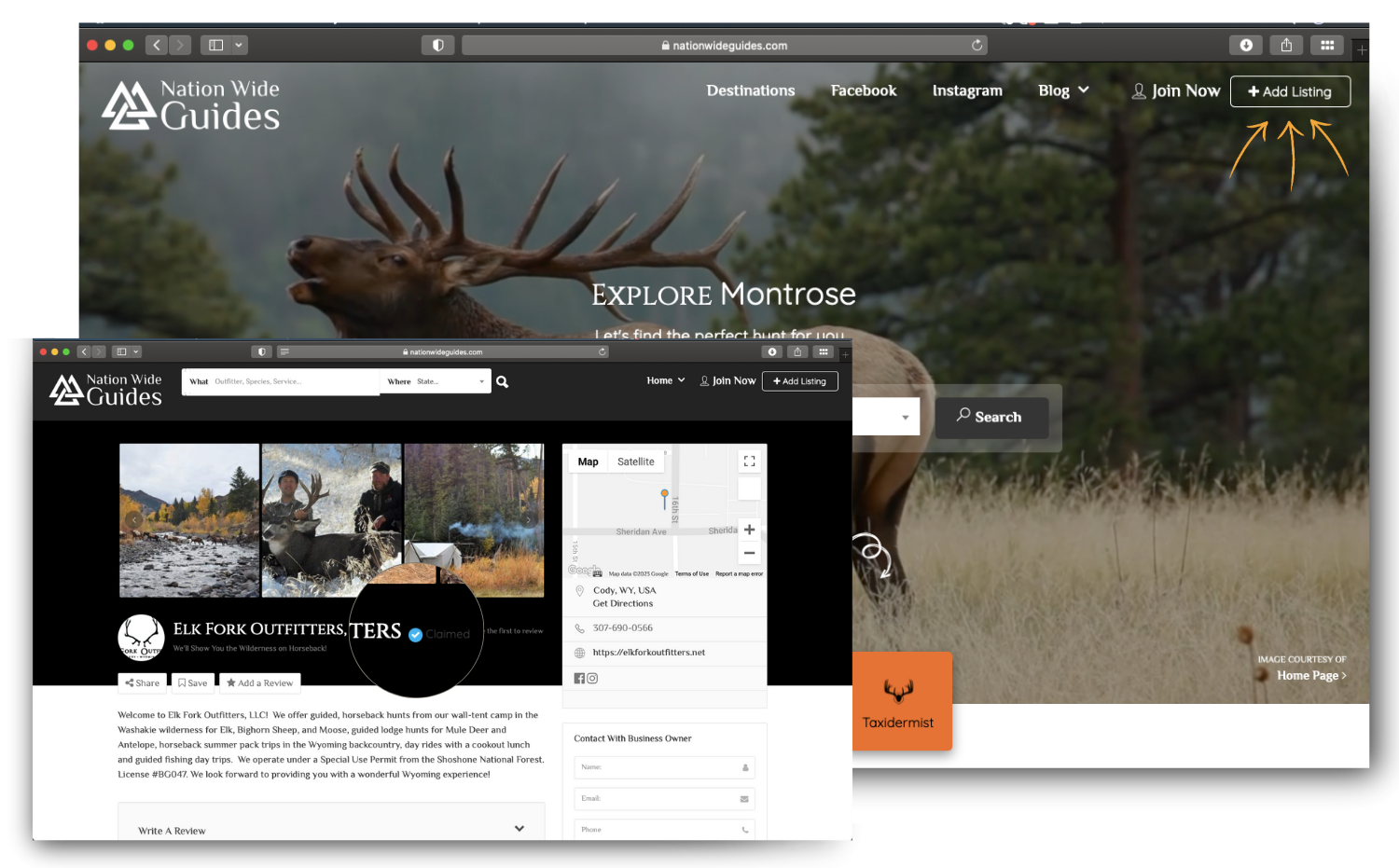Image resolution: width=1399 pixels, height=868 pixels.
Task: Open new tab plus in rear Safari window
Action: point(1362,50)
